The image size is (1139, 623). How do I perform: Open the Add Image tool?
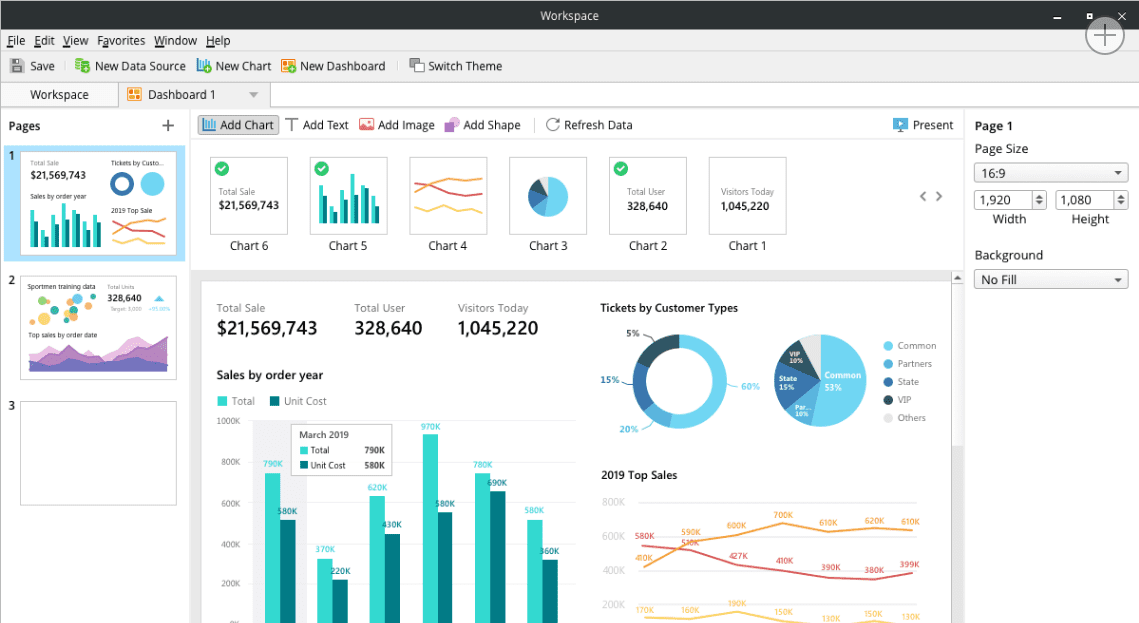[x=396, y=124]
